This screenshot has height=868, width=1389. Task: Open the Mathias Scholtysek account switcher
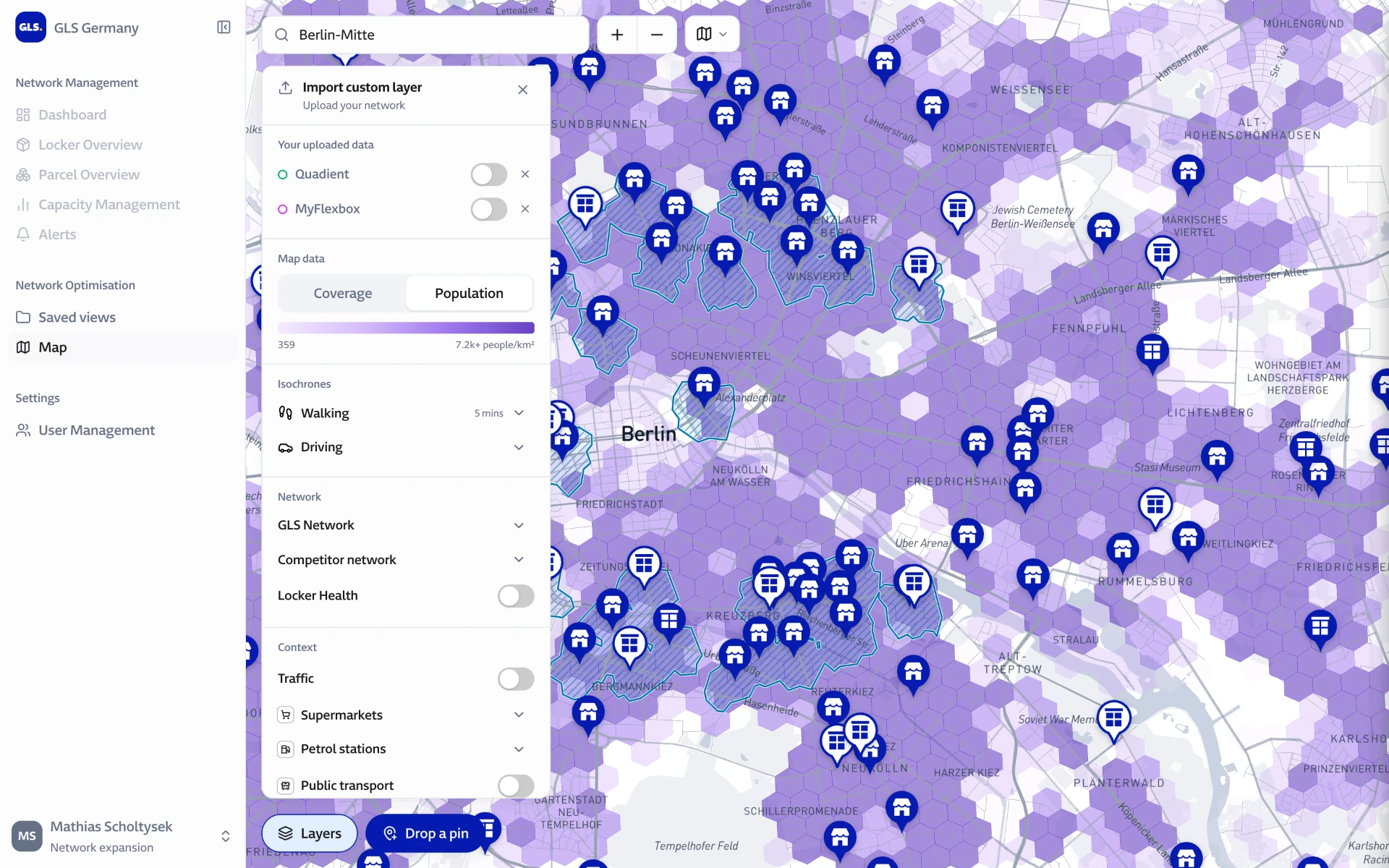tap(122, 836)
